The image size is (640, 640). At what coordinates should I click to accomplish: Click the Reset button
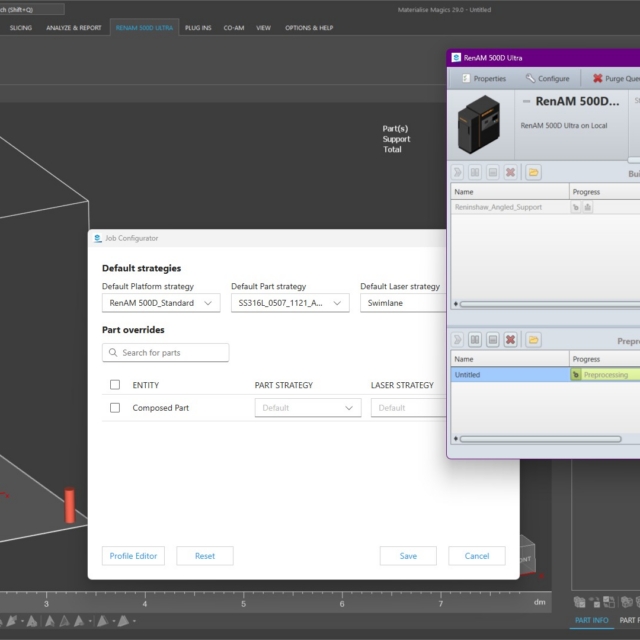(204, 556)
